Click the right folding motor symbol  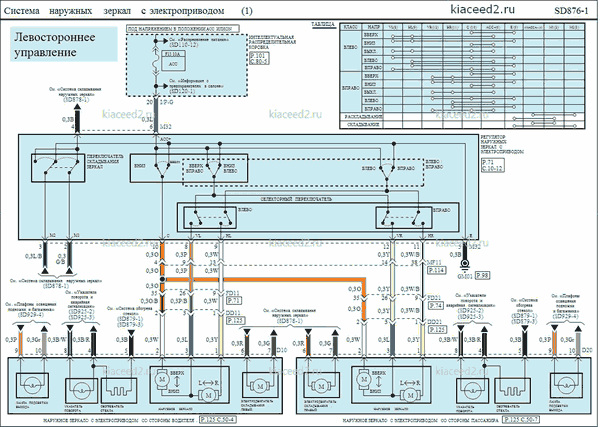tap(320, 386)
